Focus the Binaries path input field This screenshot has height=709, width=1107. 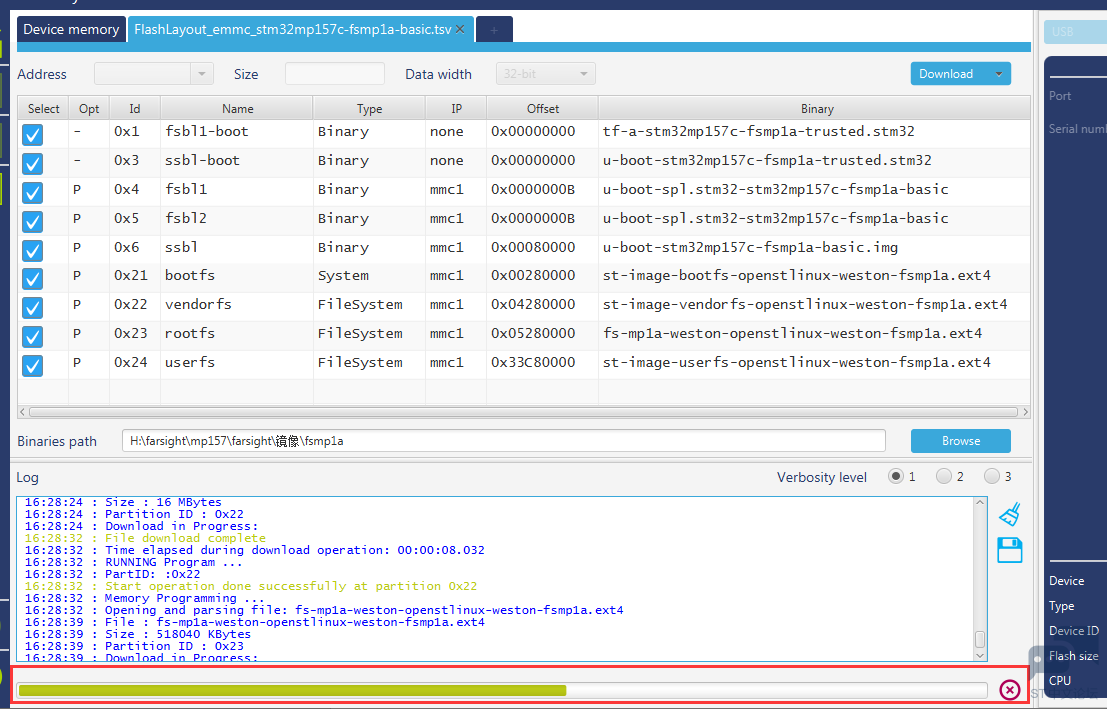point(503,441)
